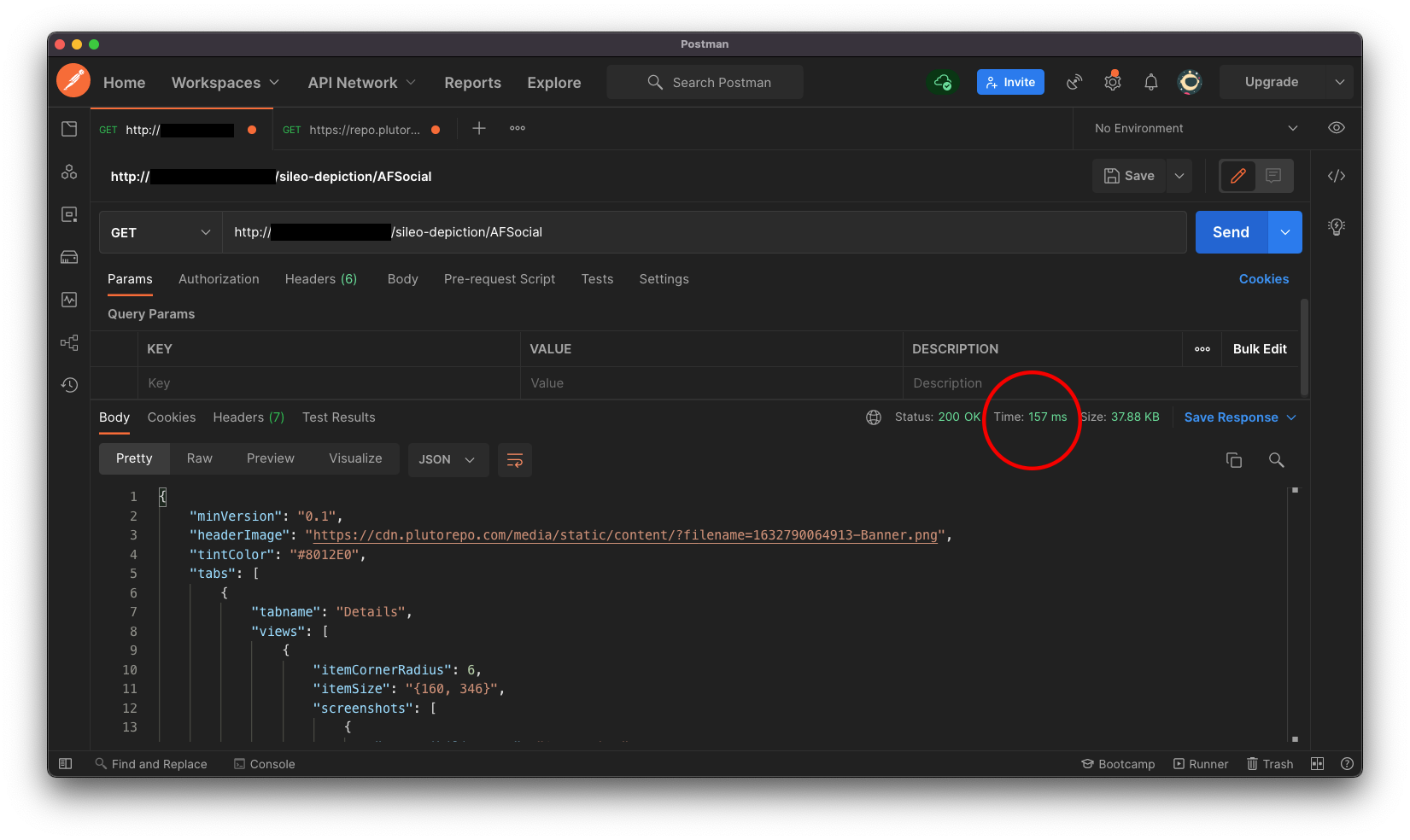Open the headerImage cdn.plutorepo.com URL link
Viewport: 1410px width, 840px height.
click(625, 535)
